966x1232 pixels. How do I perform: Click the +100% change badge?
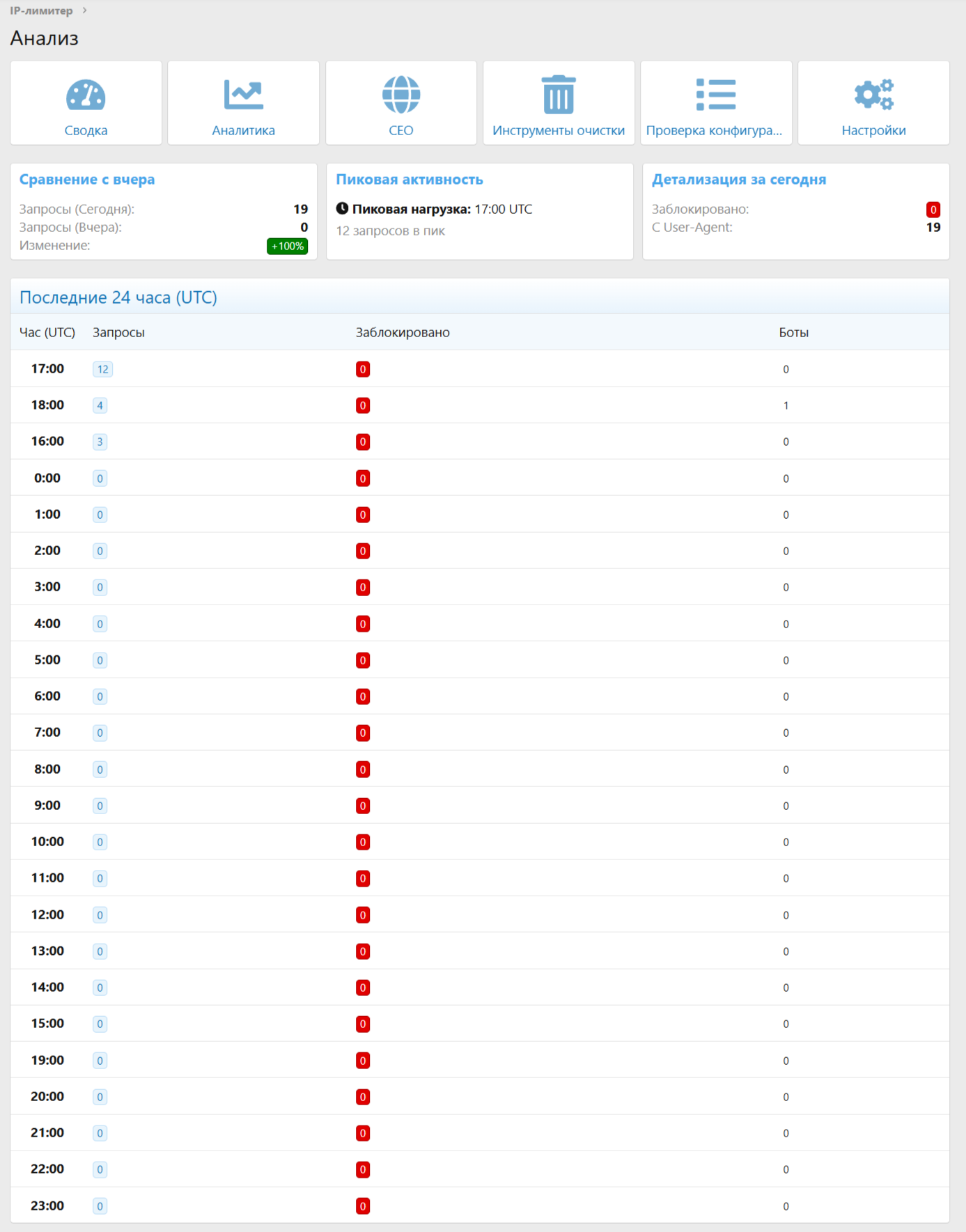(287, 246)
